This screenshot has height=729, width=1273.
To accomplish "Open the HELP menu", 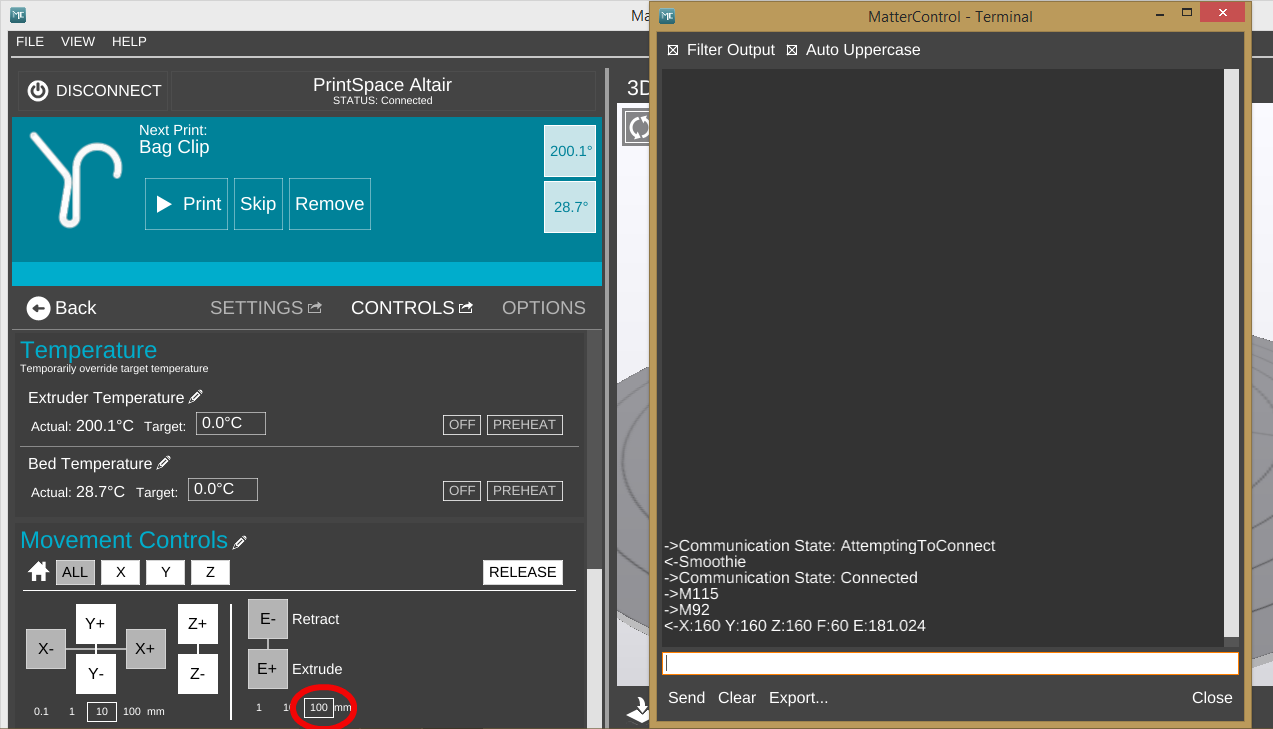I will (x=129, y=42).
